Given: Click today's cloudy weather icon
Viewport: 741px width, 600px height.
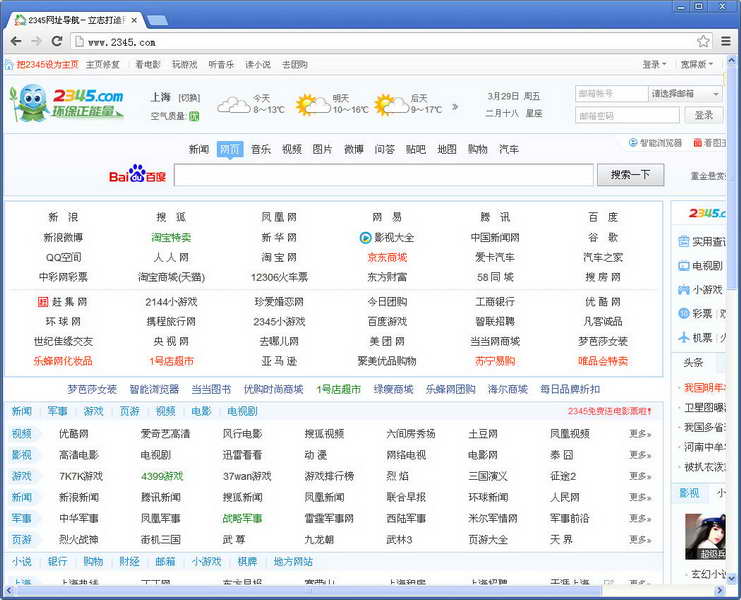Looking at the screenshot, I should pos(233,105).
